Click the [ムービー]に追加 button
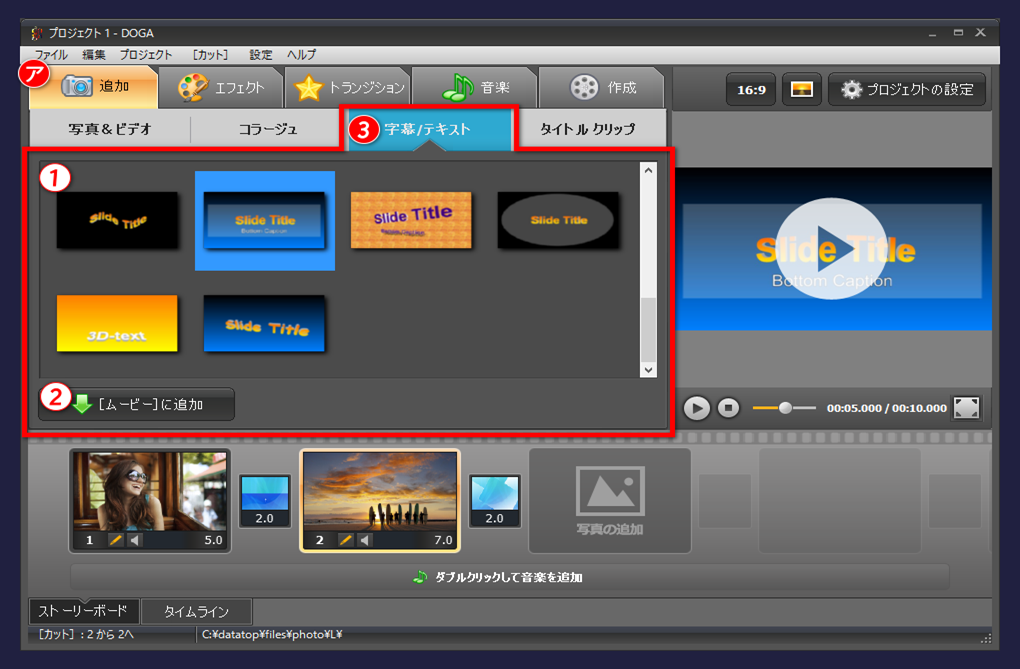This screenshot has height=669, width=1020. [x=137, y=404]
